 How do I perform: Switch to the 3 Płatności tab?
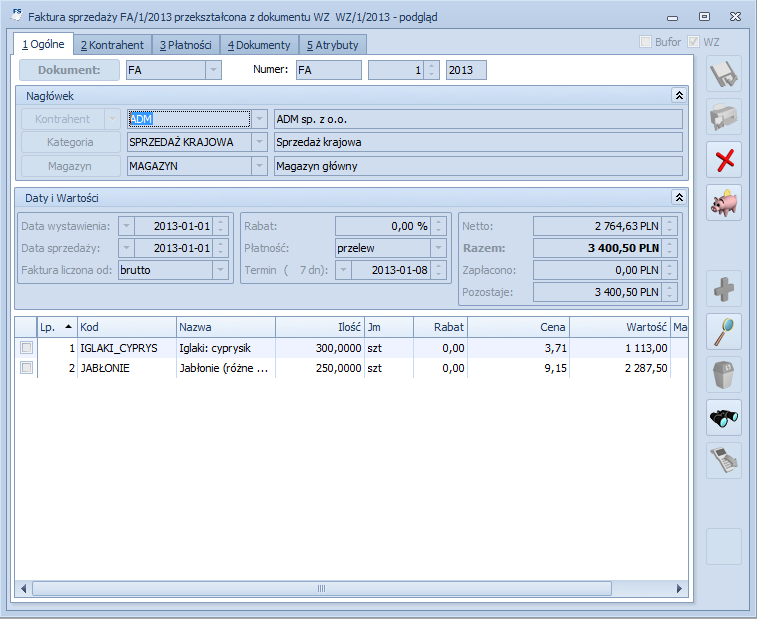(x=186, y=45)
